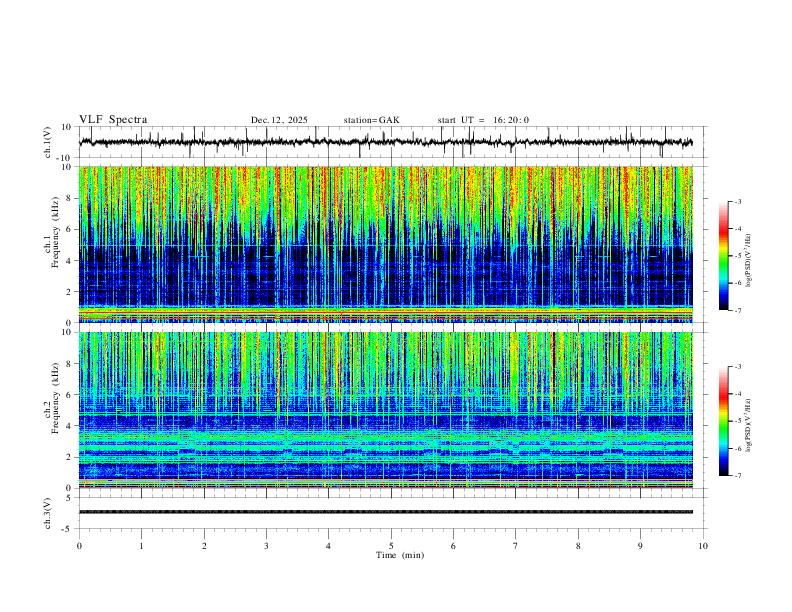
Task: Click the ch.1 voltage waveform trace
Action: pos(386,142)
